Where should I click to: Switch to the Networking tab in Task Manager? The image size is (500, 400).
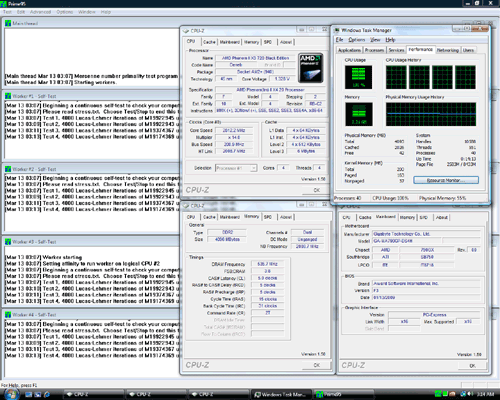[x=448, y=50]
